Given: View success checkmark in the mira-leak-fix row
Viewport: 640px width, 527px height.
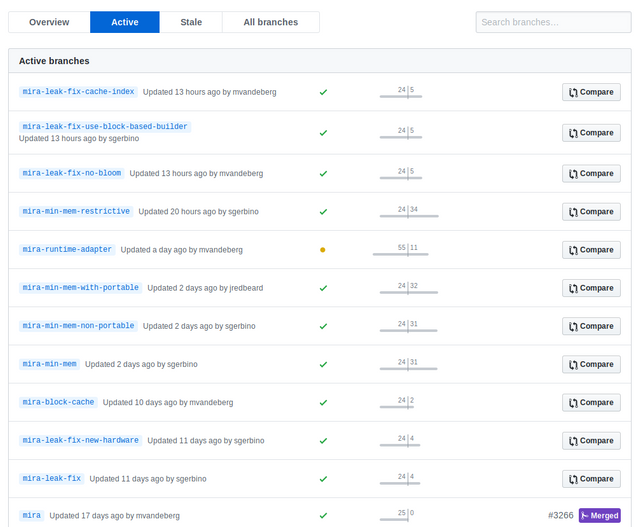Looking at the screenshot, I should pyautogui.click(x=323, y=479).
